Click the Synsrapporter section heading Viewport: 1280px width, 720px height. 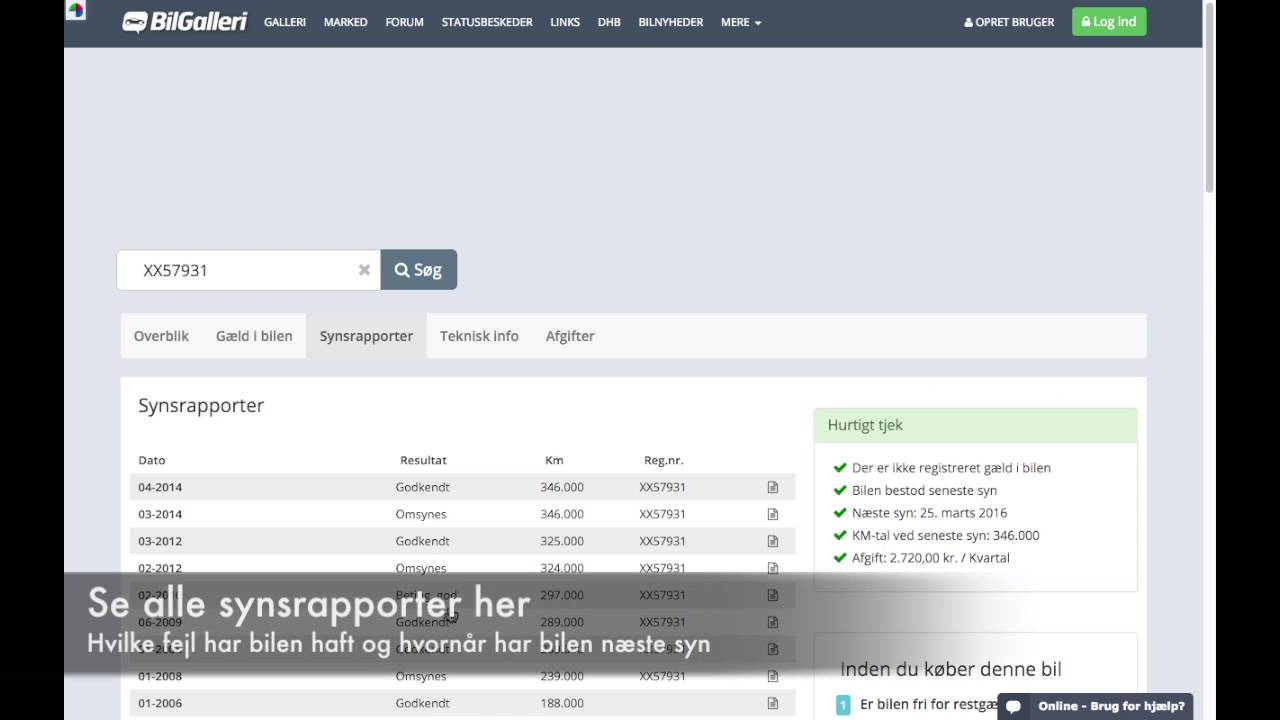pyautogui.click(x=201, y=405)
